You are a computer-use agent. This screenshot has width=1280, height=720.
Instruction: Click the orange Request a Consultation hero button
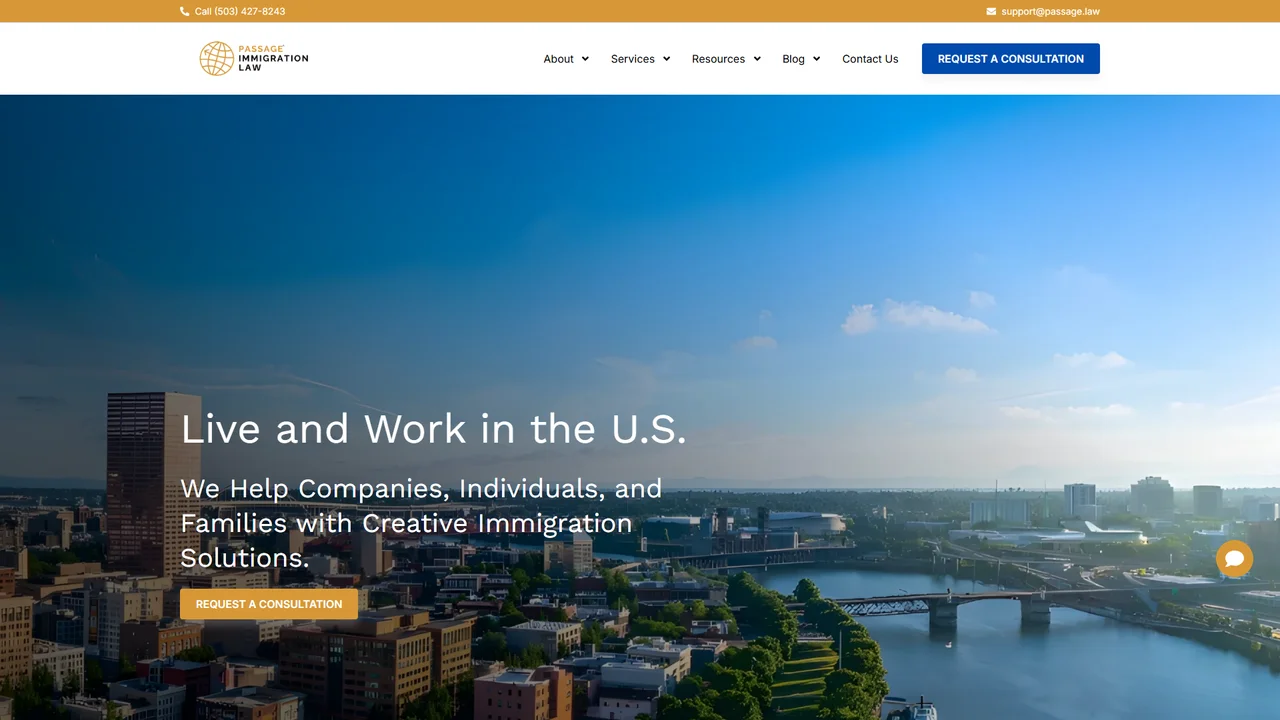269,604
